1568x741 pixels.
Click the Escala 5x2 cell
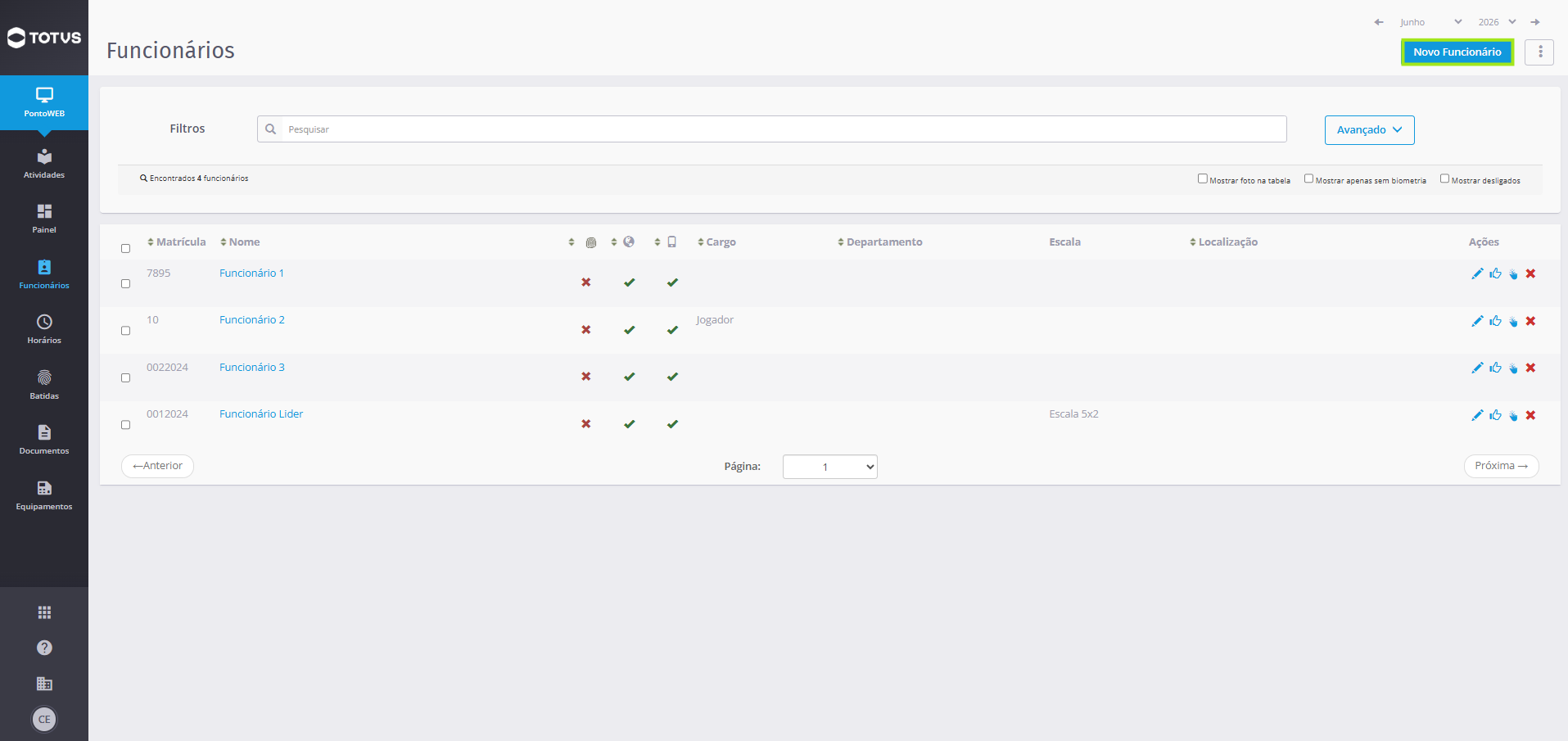[1073, 414]
